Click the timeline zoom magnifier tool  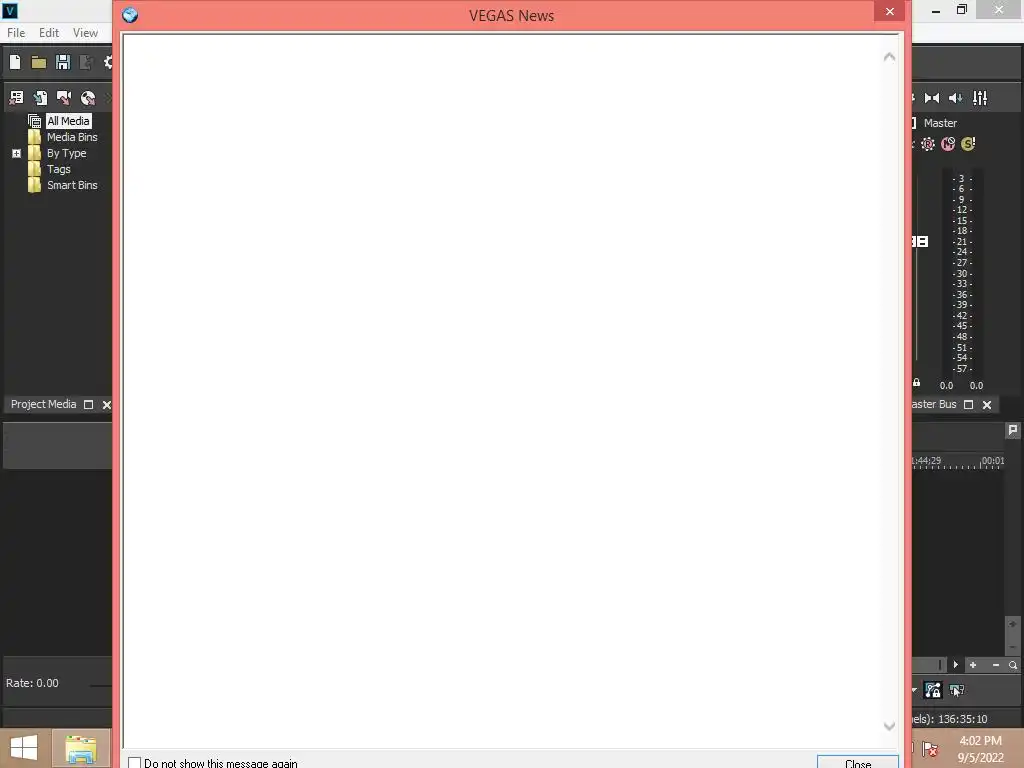(x=1013, y=665)
